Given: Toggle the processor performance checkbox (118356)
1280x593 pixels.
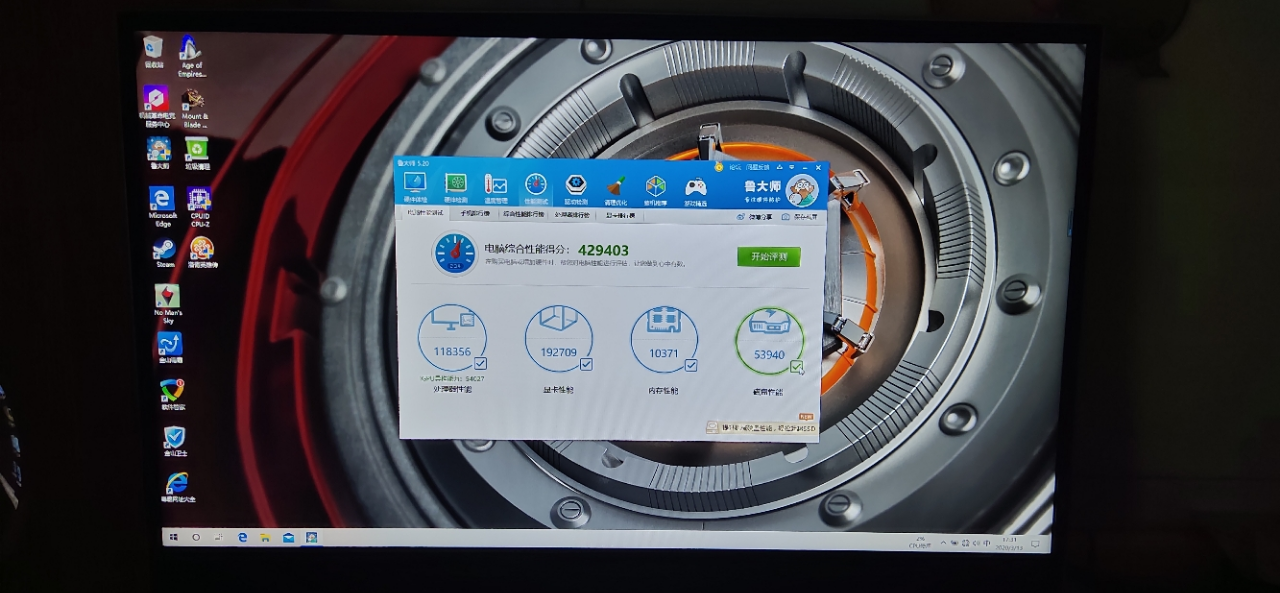Looking at the screenshot, I should 481,364.
